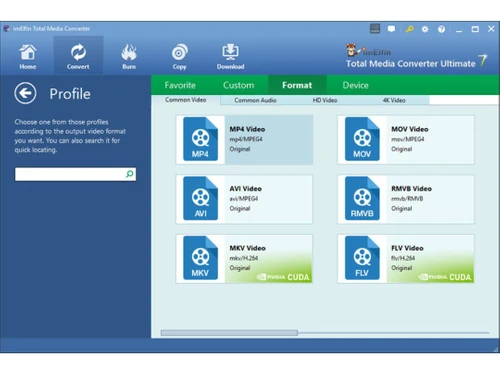Go to the Home section

(28, 56)
